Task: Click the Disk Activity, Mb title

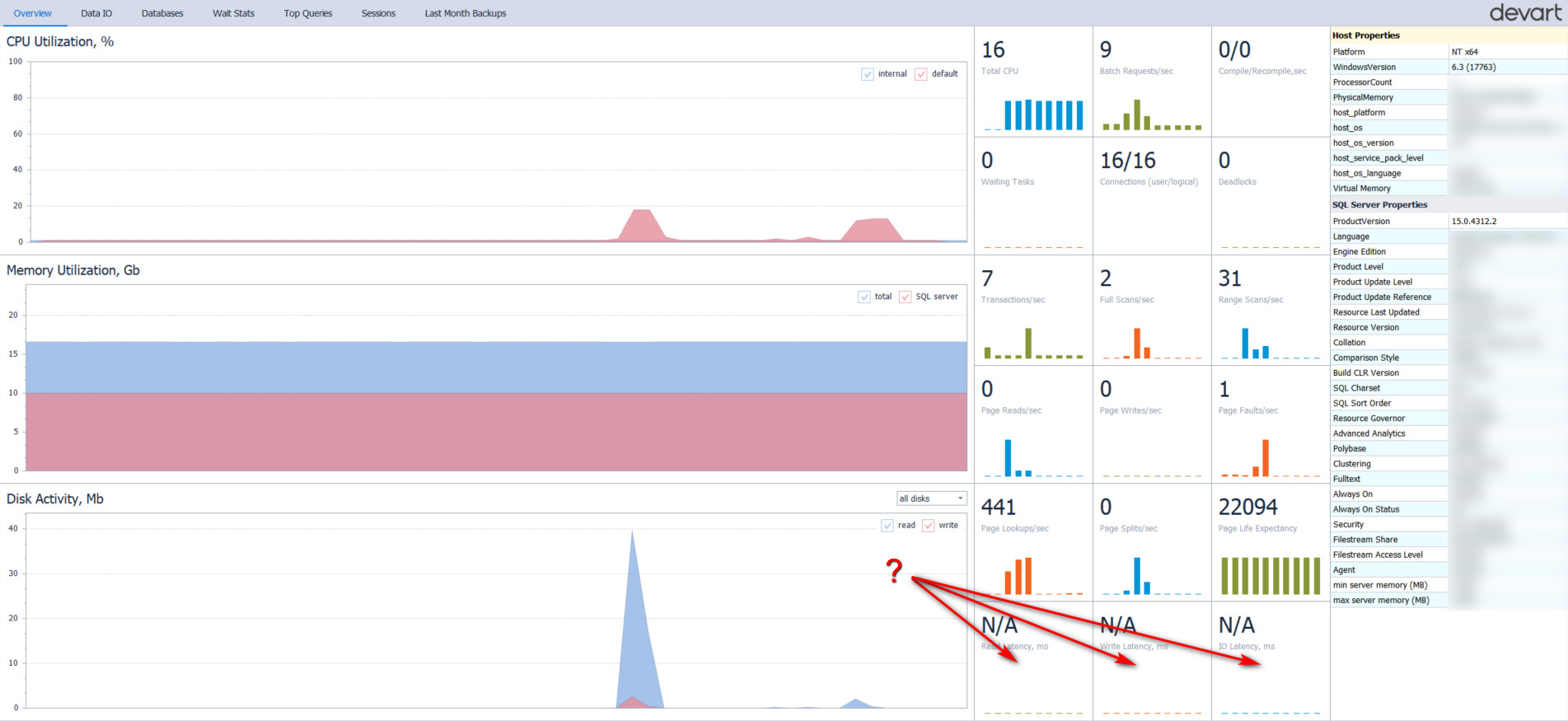Action: [x=55, y=499]
